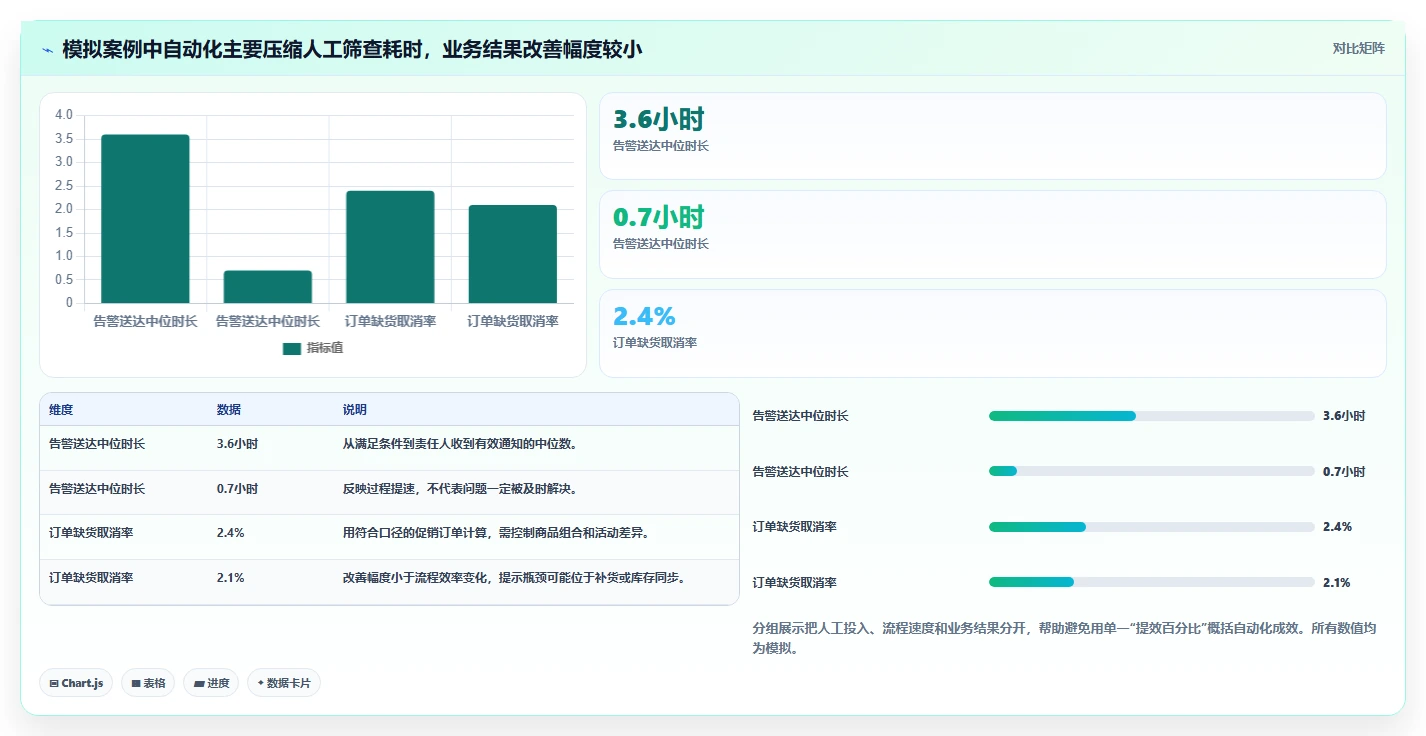Click the shortest chart bar at 0.7

268,287
